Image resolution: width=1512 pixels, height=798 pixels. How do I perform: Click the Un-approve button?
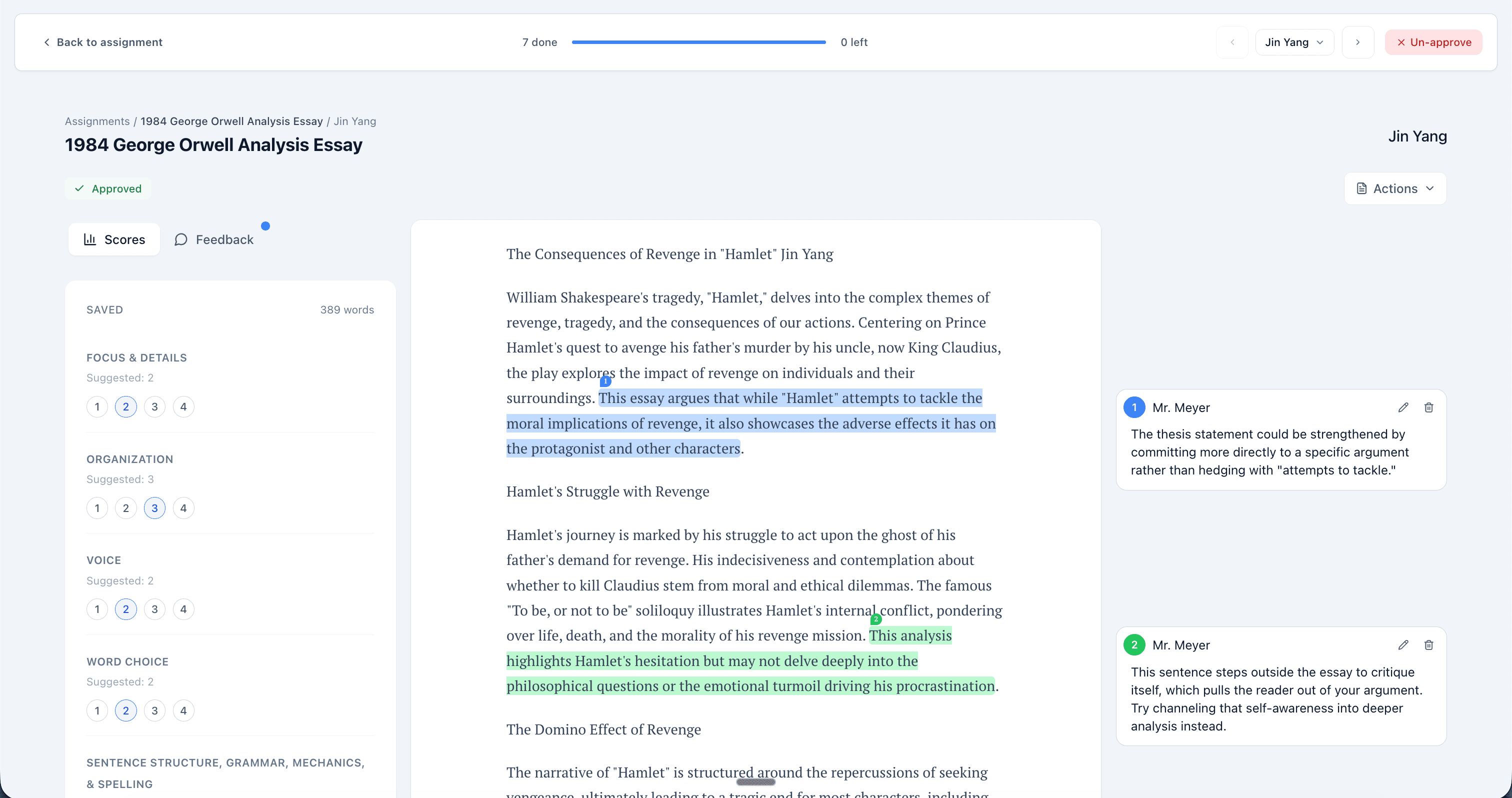(1433, 41)
